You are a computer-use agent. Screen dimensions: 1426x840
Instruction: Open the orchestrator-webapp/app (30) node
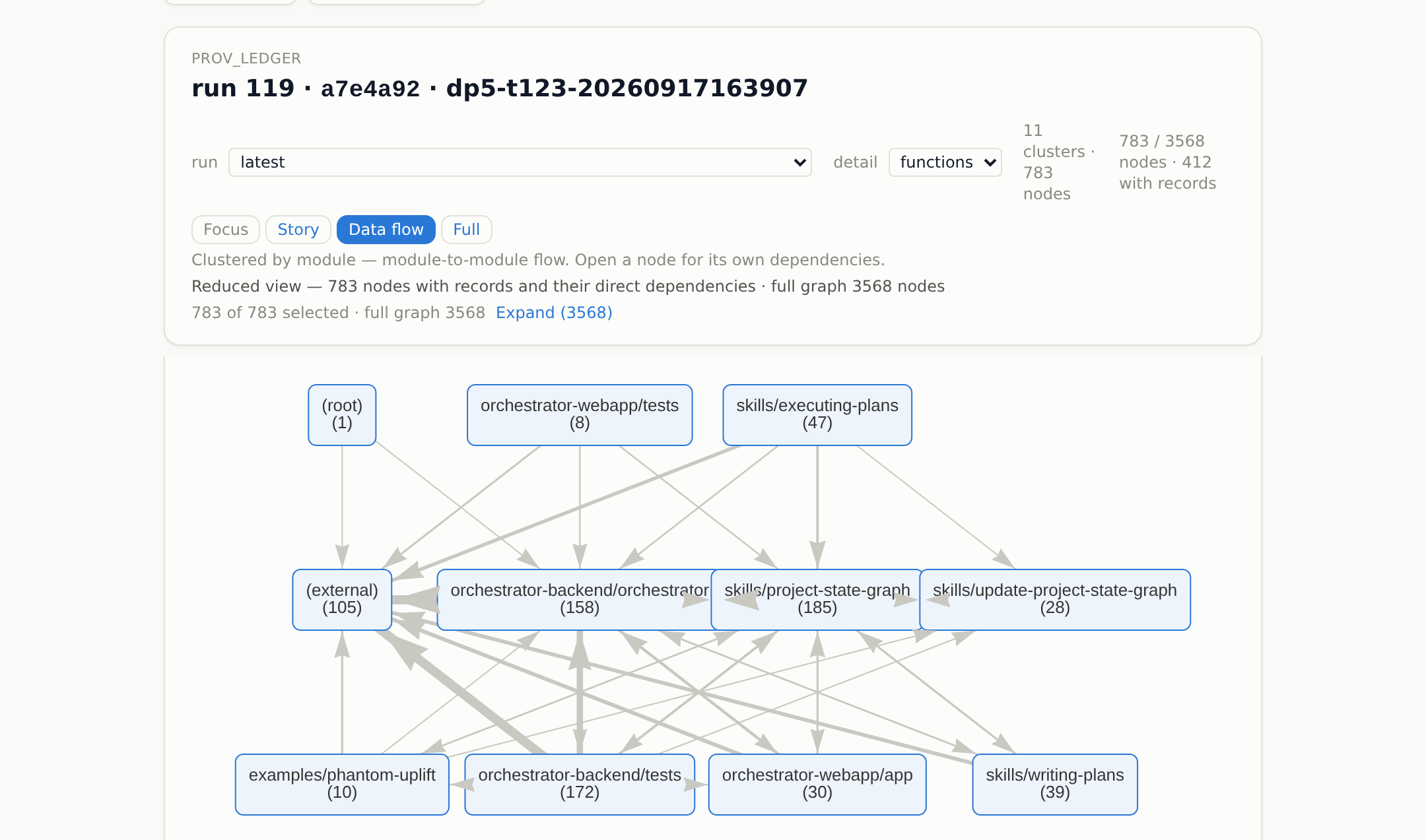tap(817, 785)
